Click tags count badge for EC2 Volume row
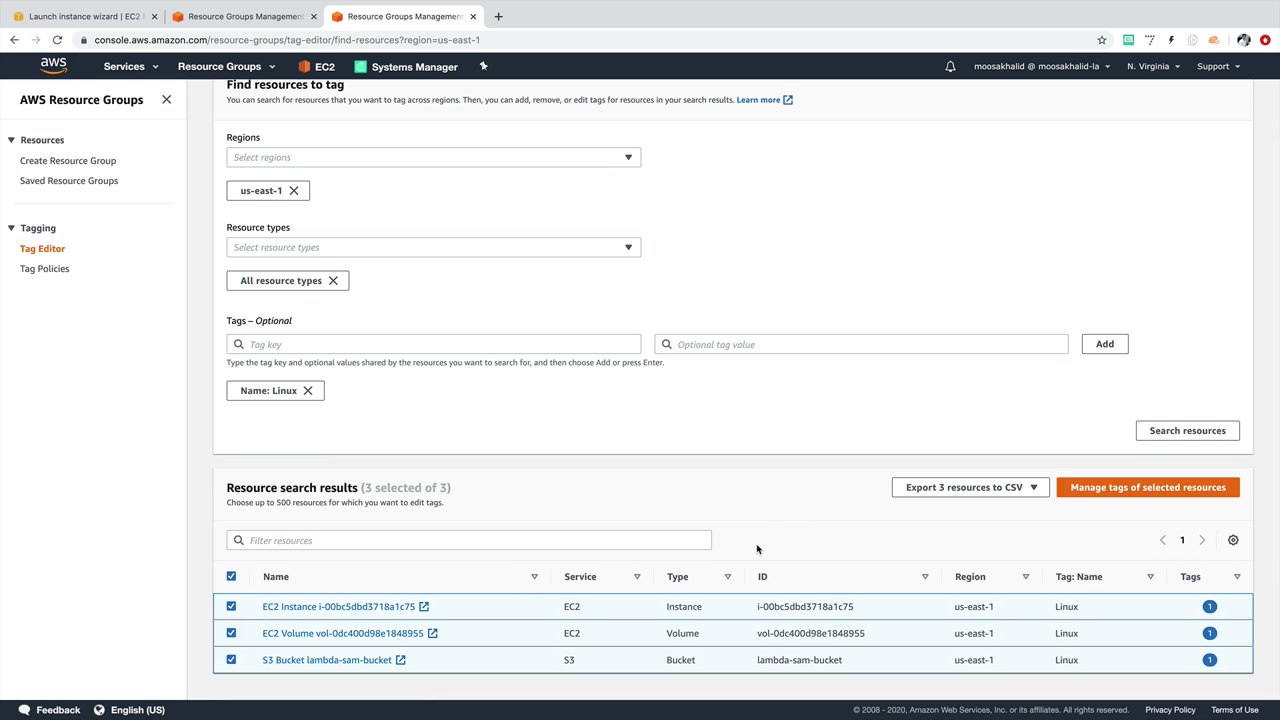 1209,633
